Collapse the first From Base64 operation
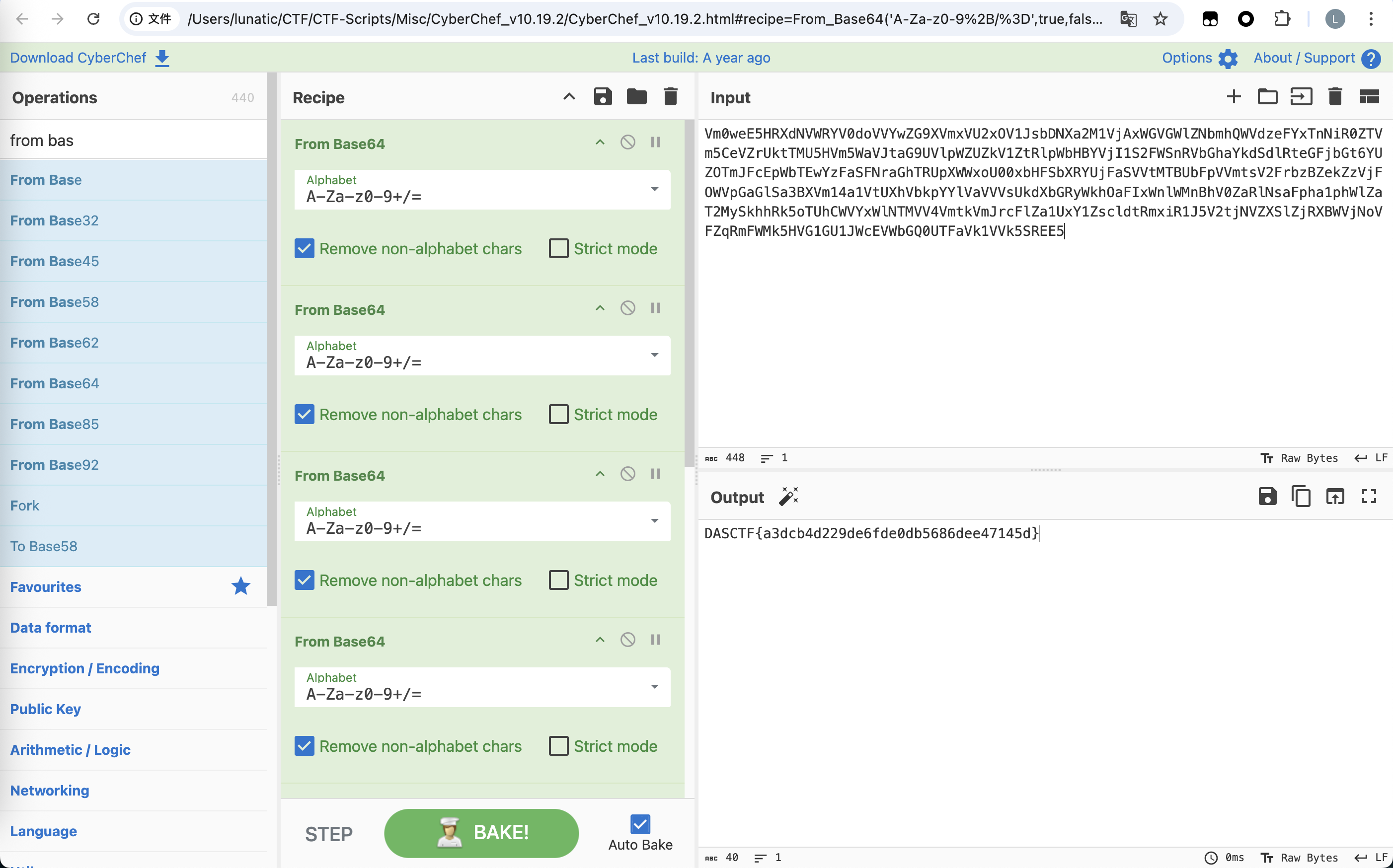This screenshot has width=1393, height=868. pyautogui.click(x=600, y=142)
